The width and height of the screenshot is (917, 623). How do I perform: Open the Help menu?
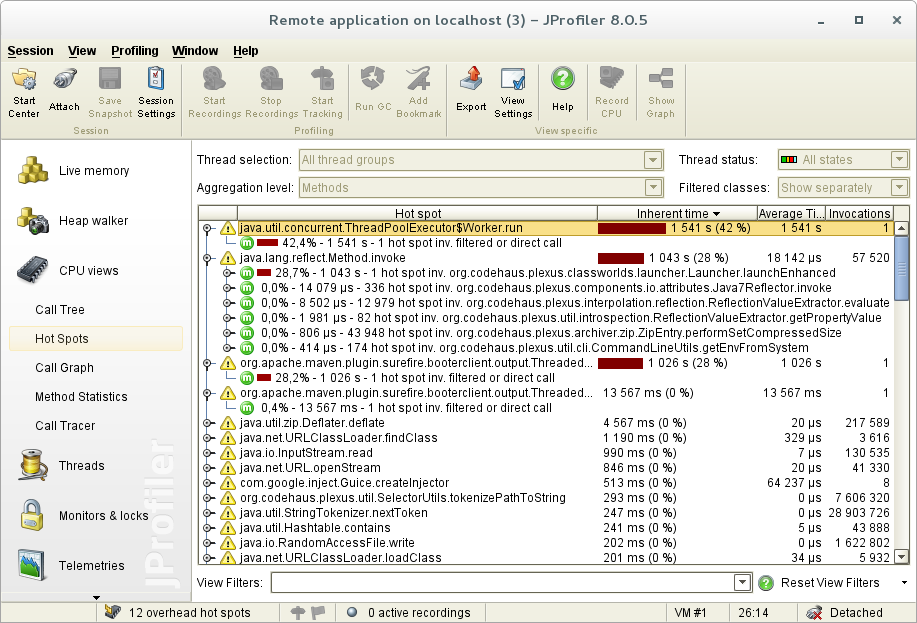pos(246,51)
